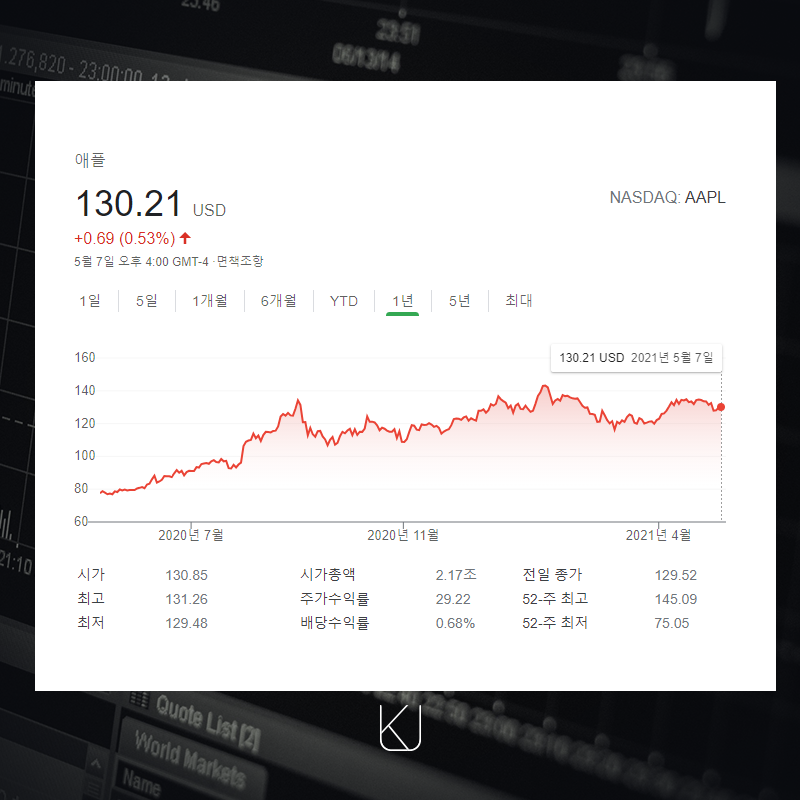This screenshot has height=800, width=800.
Task: Click the red up-arrow price change icon
Action: point(185,238)
